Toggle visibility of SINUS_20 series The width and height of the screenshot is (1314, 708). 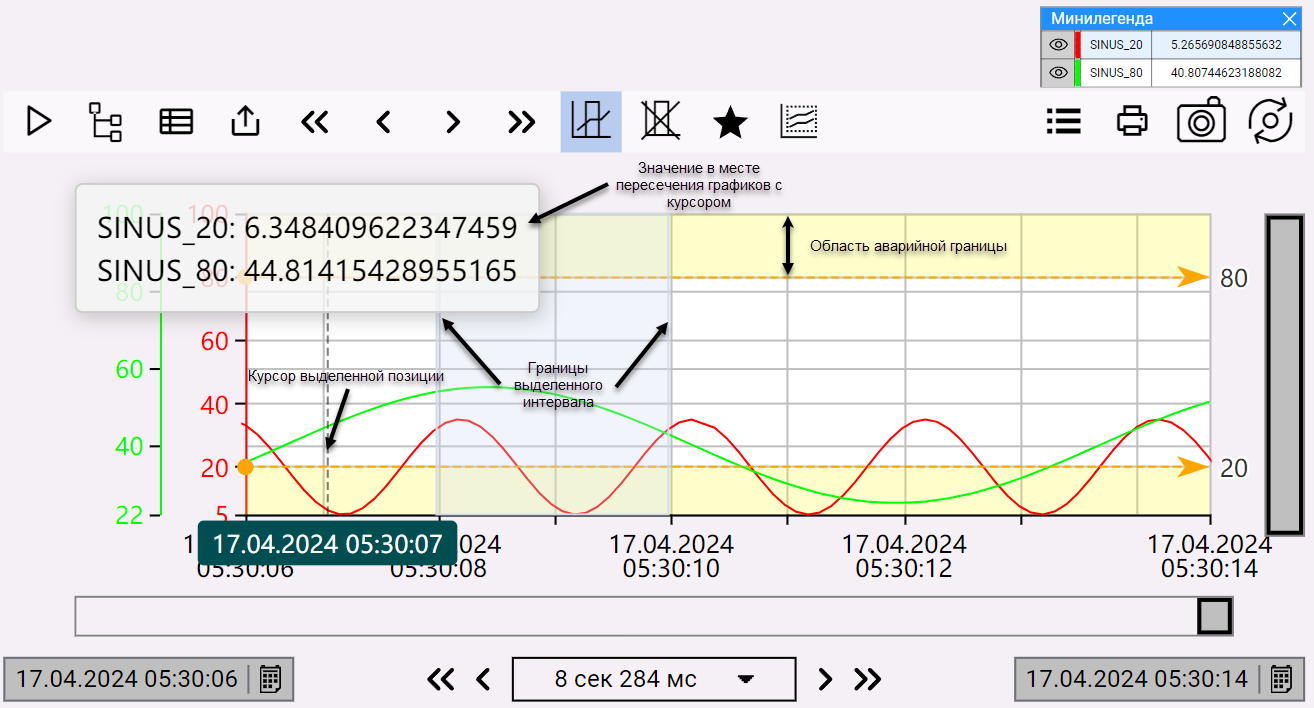point(1057,45)
